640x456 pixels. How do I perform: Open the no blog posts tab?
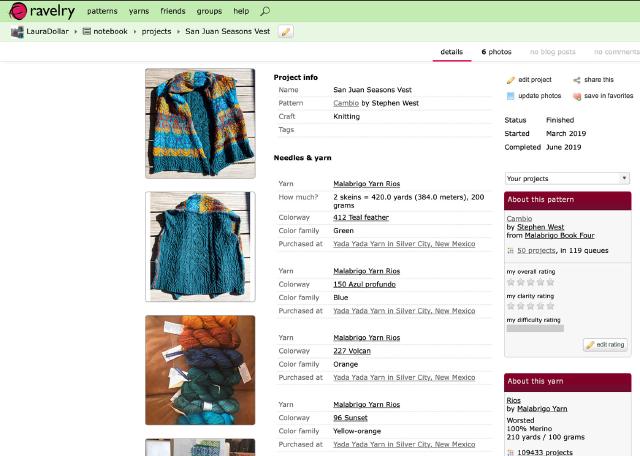[552, 52]
